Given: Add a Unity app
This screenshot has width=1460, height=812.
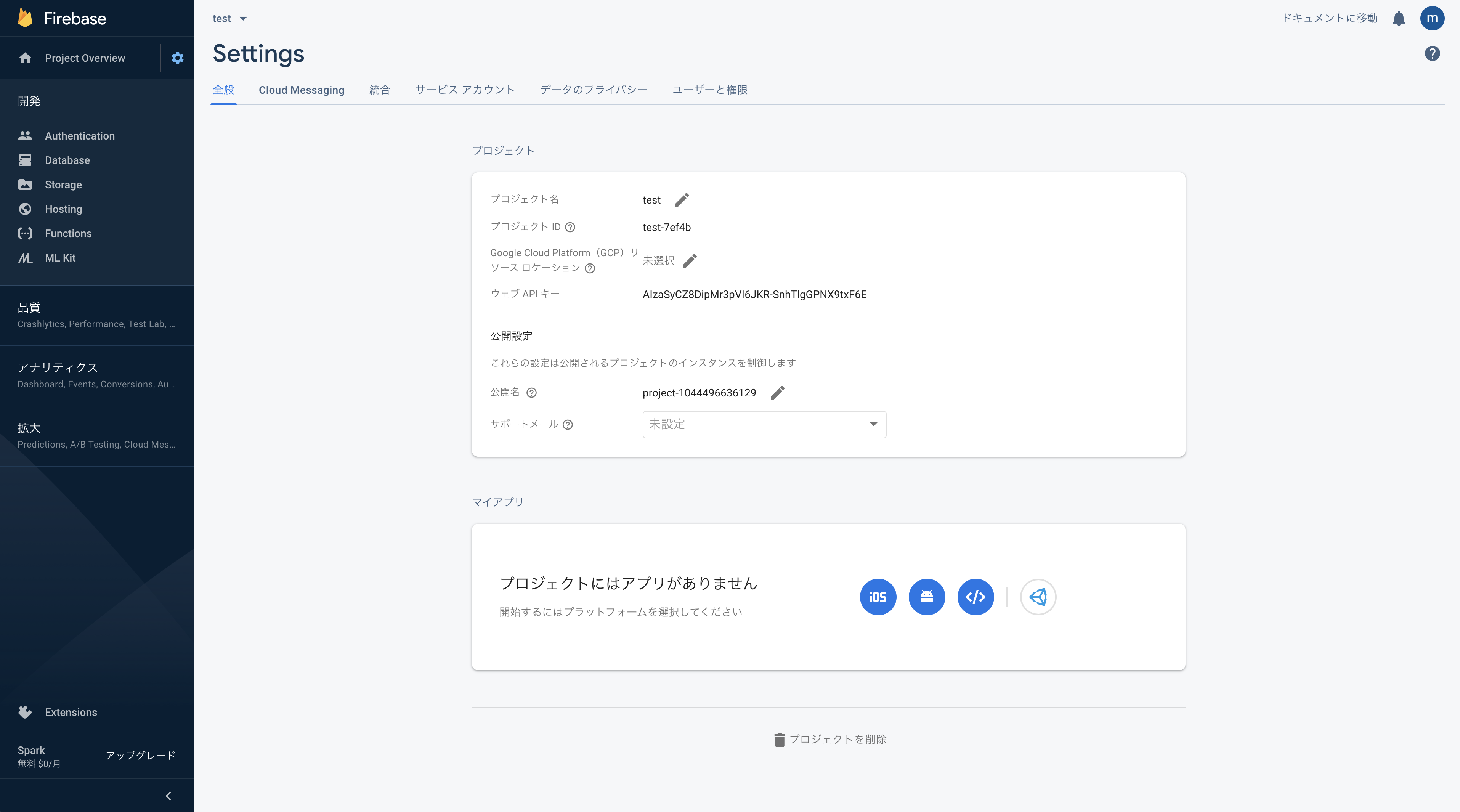Looking at the screenshot, I should [x=1038, y=597].
